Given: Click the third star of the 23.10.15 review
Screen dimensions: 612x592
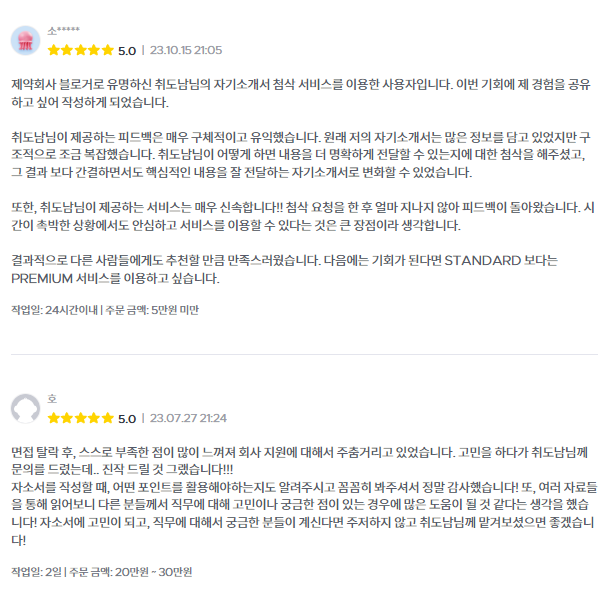Looking at the screenshot, I should point(80,50).
